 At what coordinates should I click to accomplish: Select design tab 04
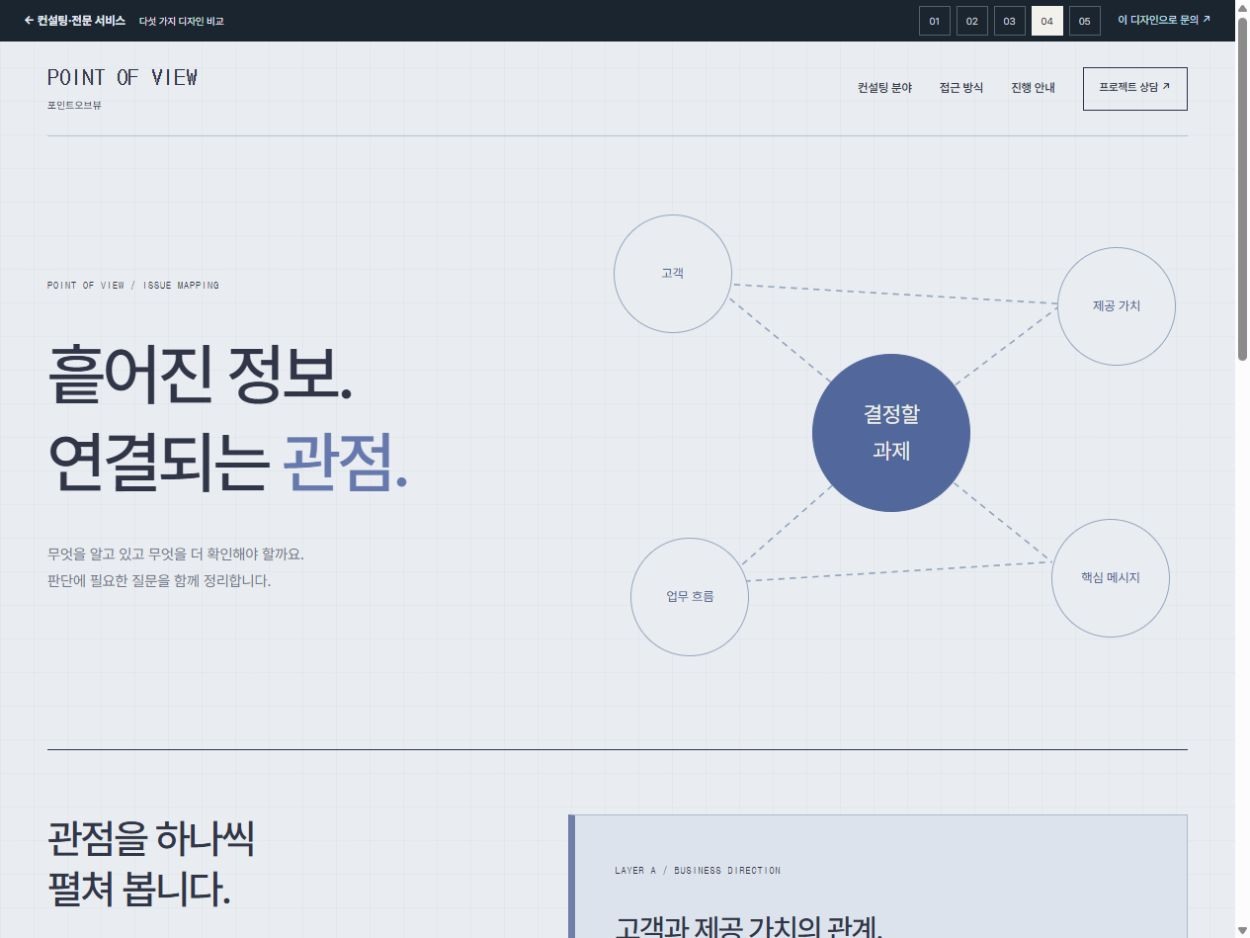pyautogui.click(x=1047, y=21)
